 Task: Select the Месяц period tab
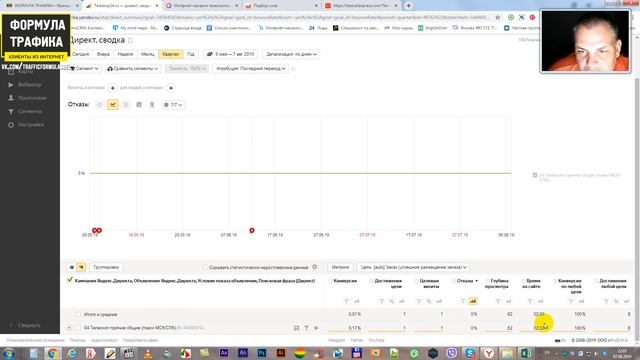pyautogui.click(x=148, y=54)
